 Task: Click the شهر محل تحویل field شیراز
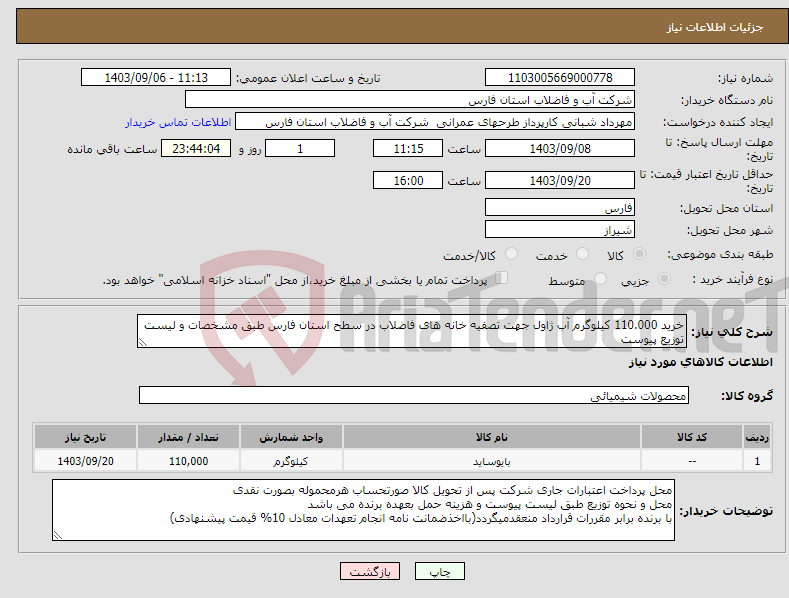[560, 230]
